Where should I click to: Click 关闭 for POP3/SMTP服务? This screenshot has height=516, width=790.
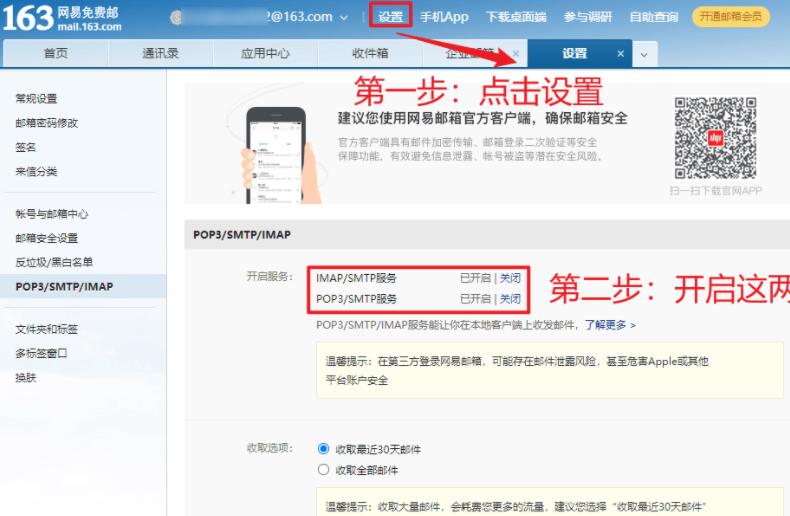coord(510,299)
